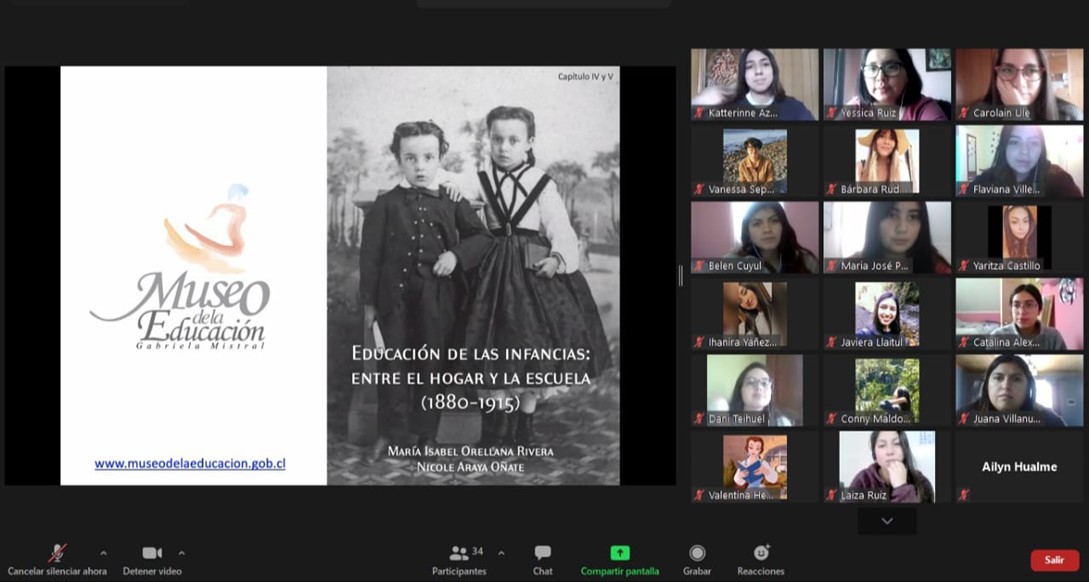The image size is (1089, 582).
Task: Select Javiera Llaitul participant tile
Action: tap(887, 314)
